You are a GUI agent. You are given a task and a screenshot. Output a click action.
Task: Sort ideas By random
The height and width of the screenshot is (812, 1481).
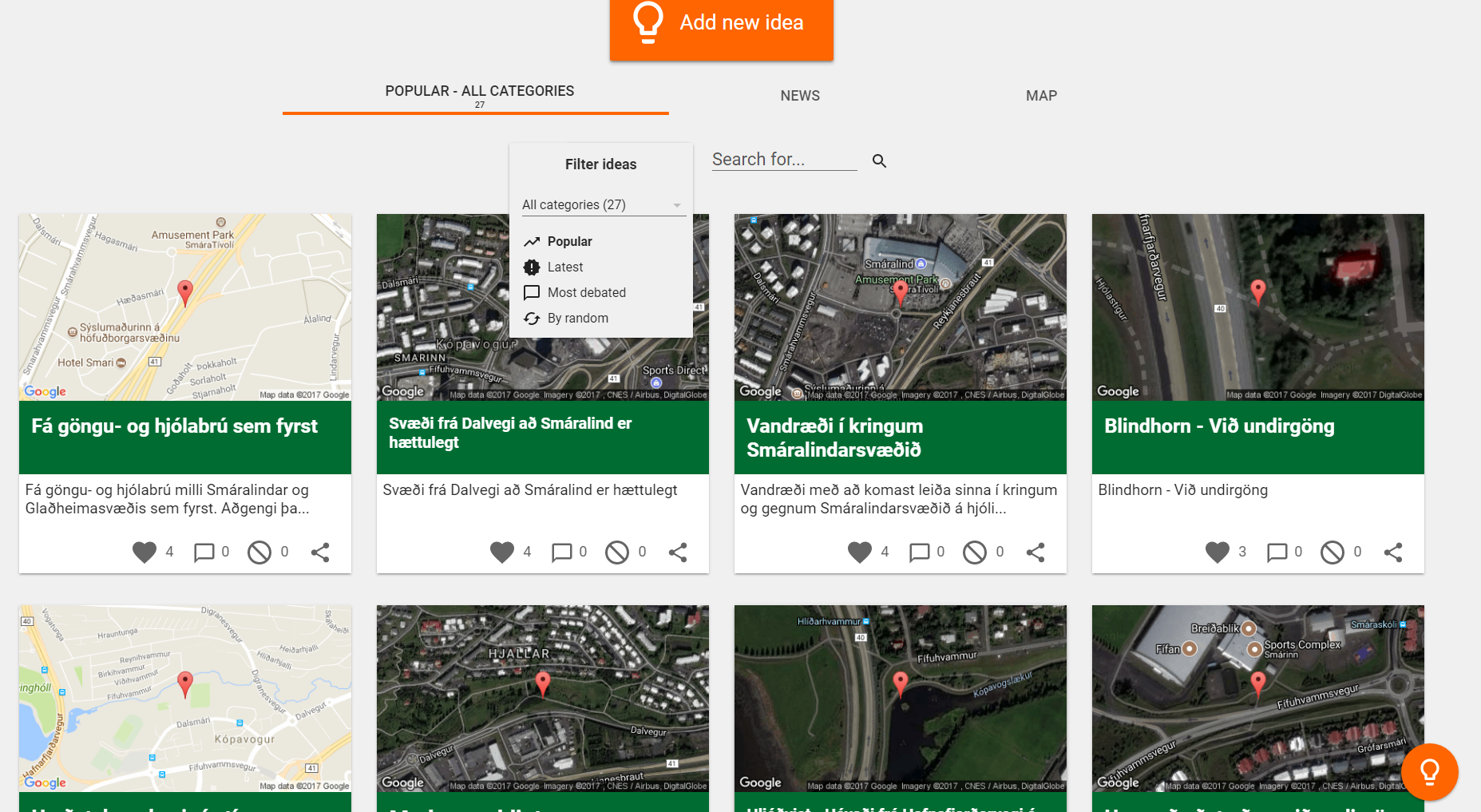[x=577, y=318]
